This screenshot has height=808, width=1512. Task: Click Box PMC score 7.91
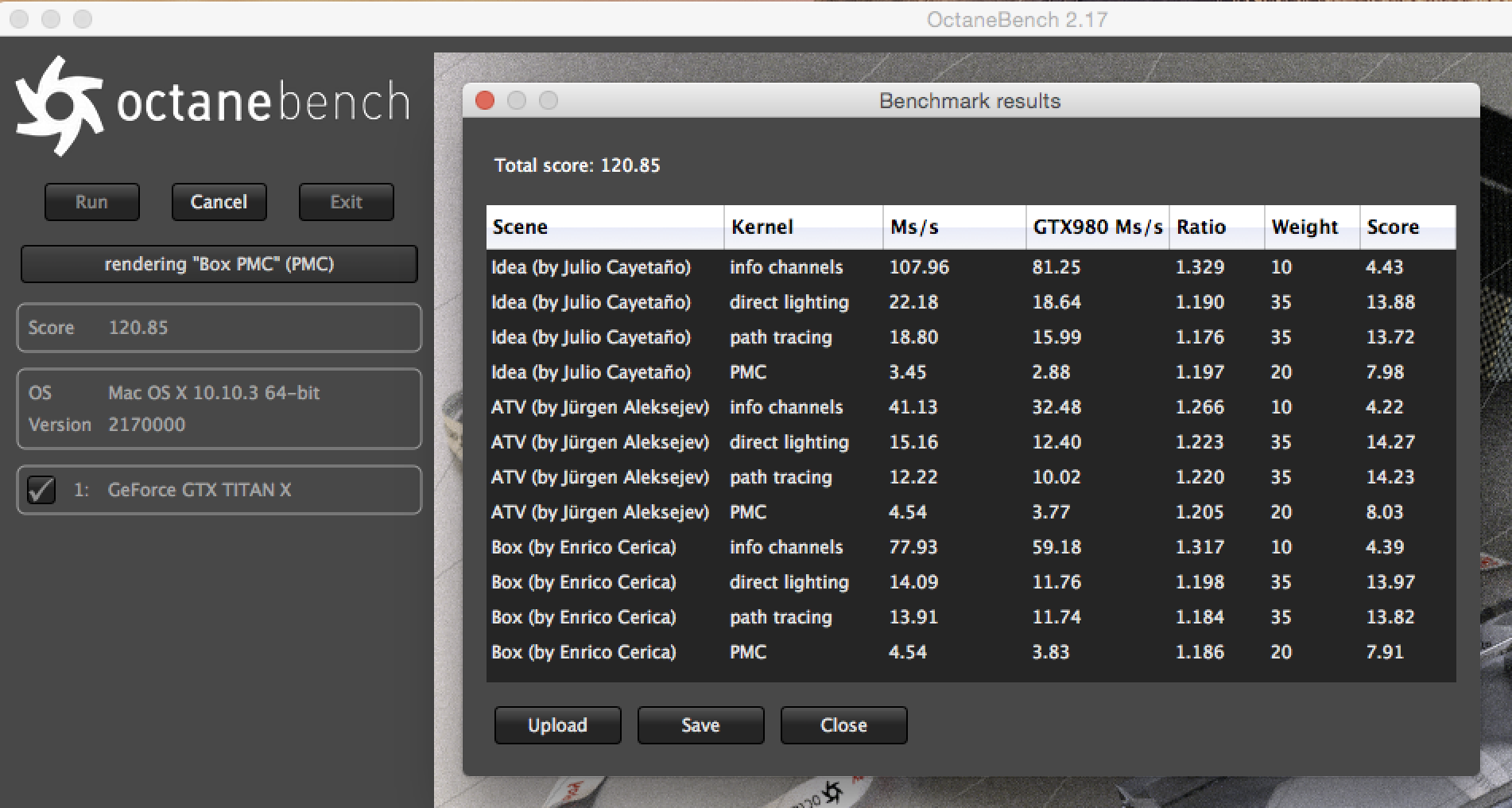pyautogui.click(x=1385, y=652)
